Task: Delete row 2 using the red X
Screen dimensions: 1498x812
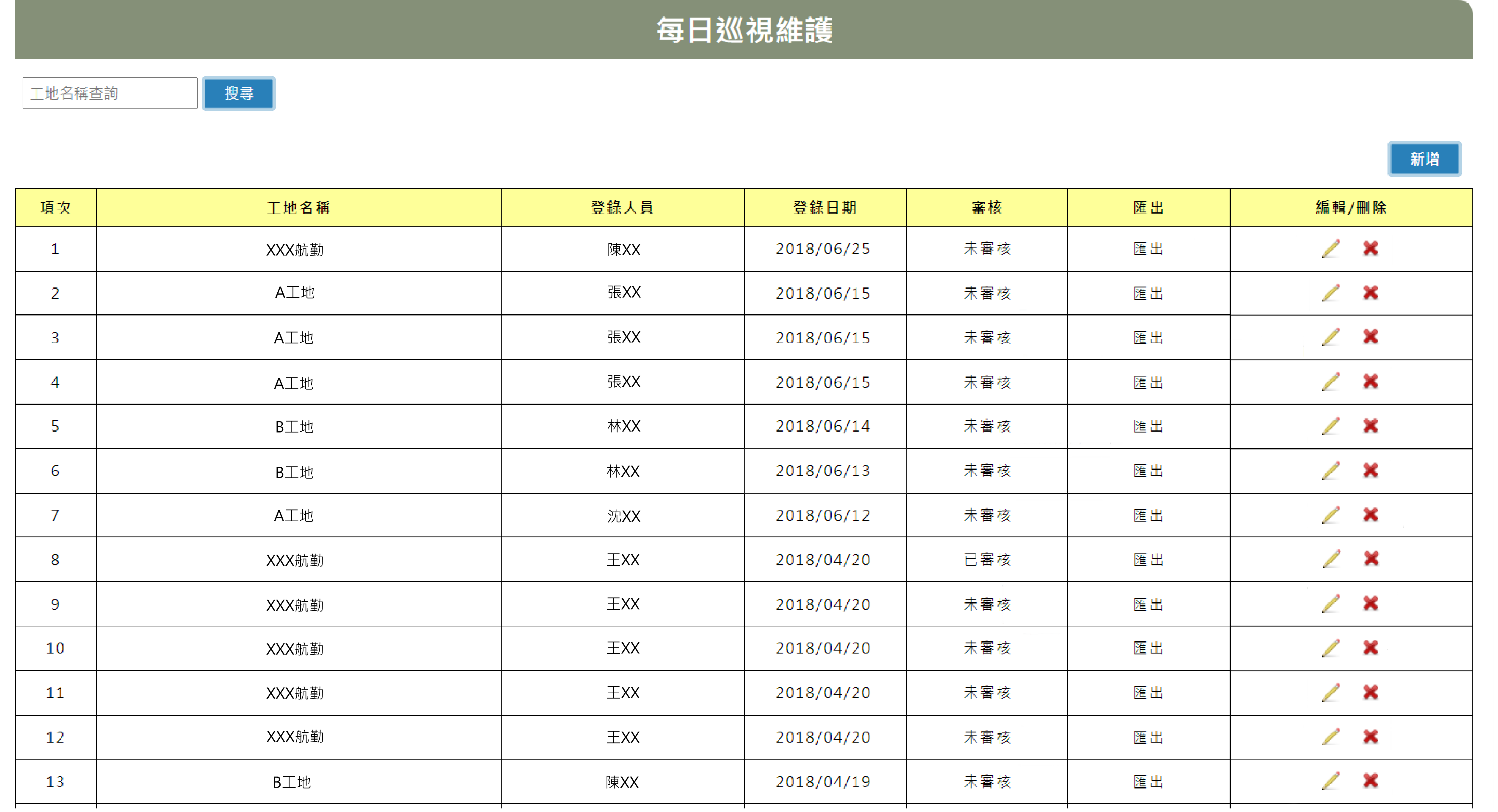Action: 1371,293
